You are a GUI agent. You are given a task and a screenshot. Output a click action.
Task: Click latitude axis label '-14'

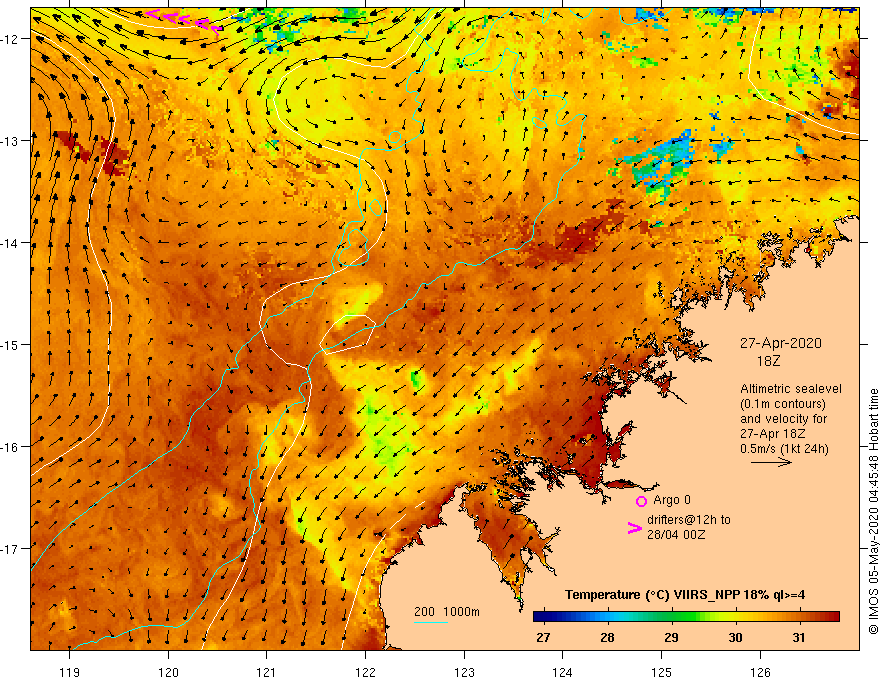tap(10, 243)
